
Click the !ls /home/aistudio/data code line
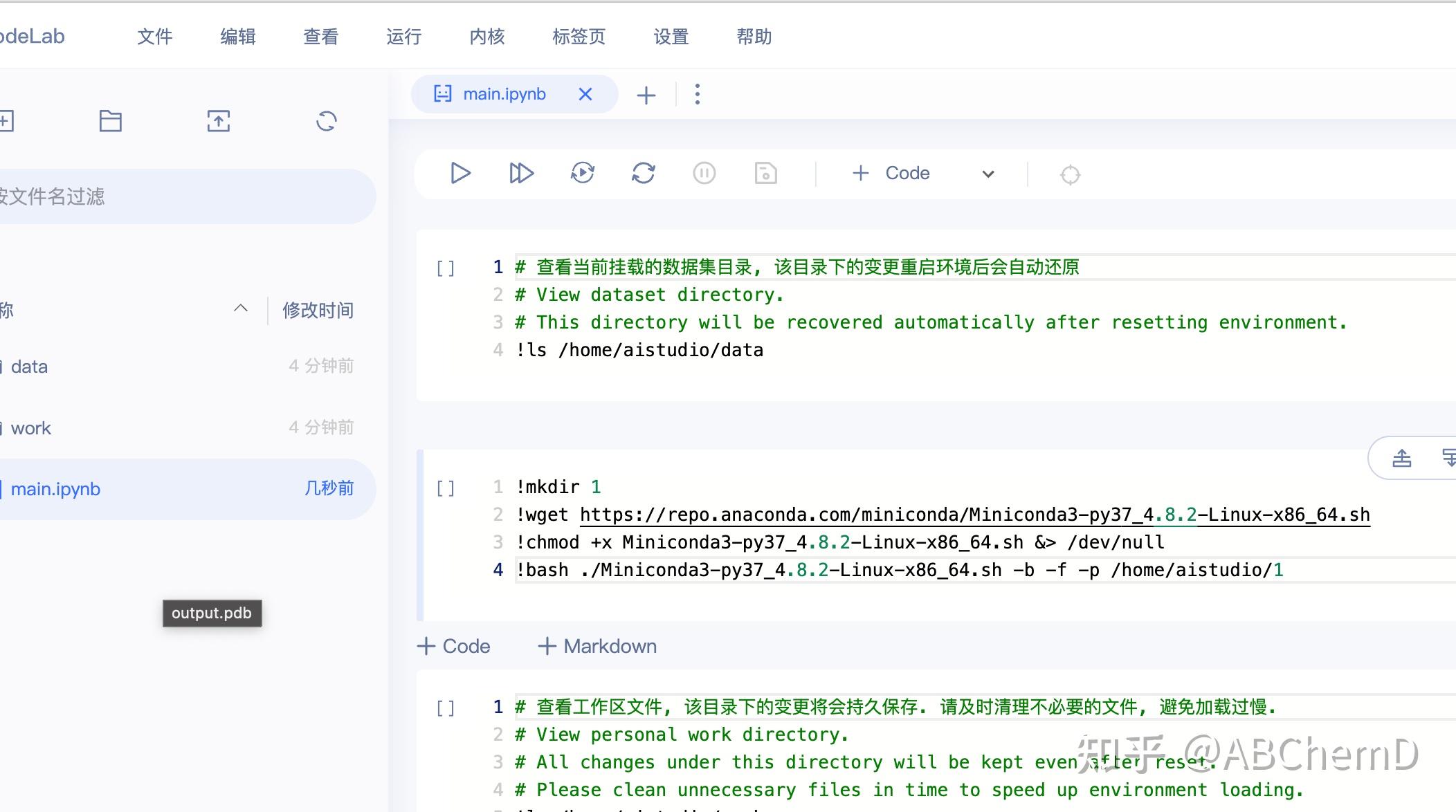tap(639, 350)
